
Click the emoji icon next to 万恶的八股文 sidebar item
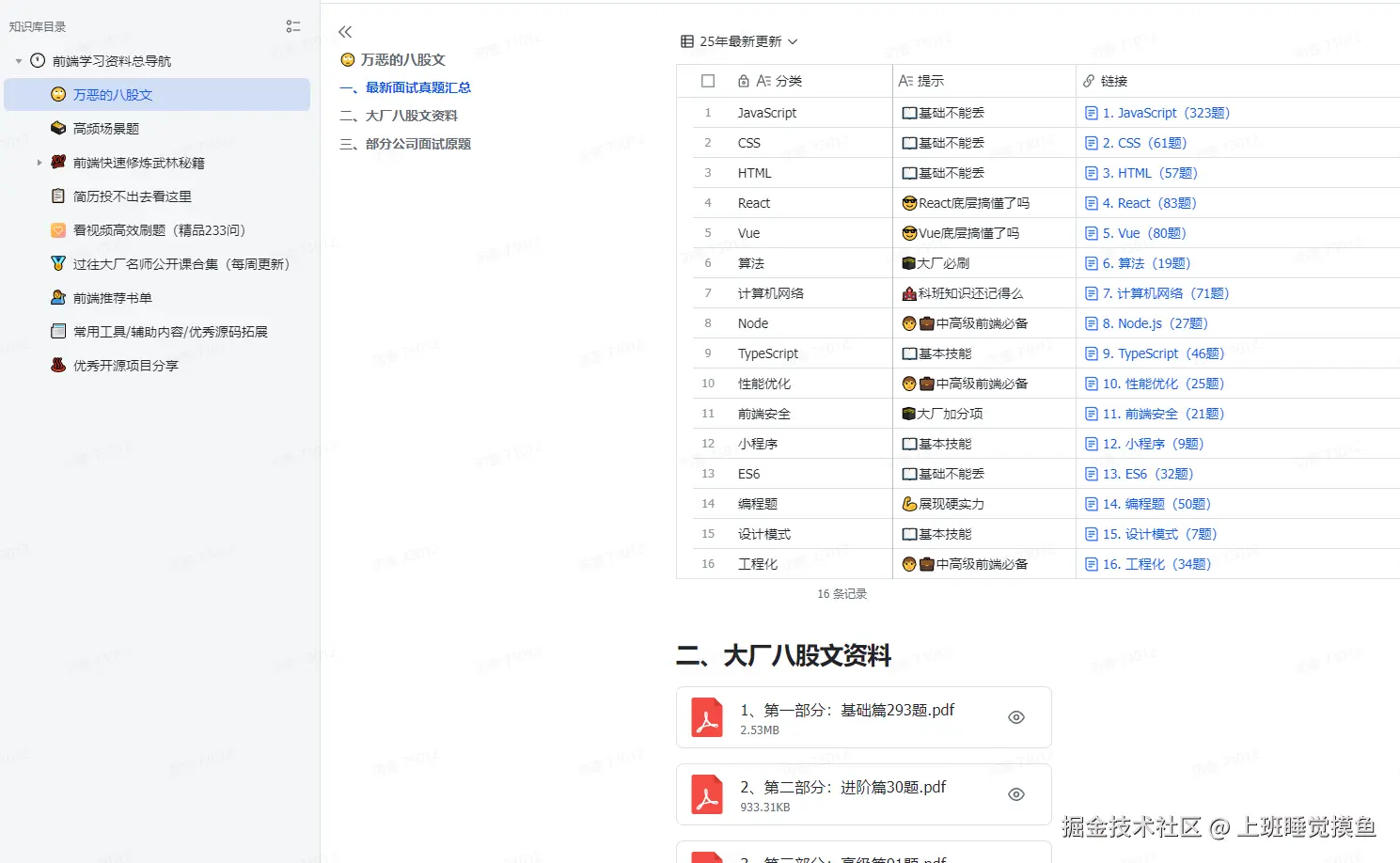tap(58, 95)
